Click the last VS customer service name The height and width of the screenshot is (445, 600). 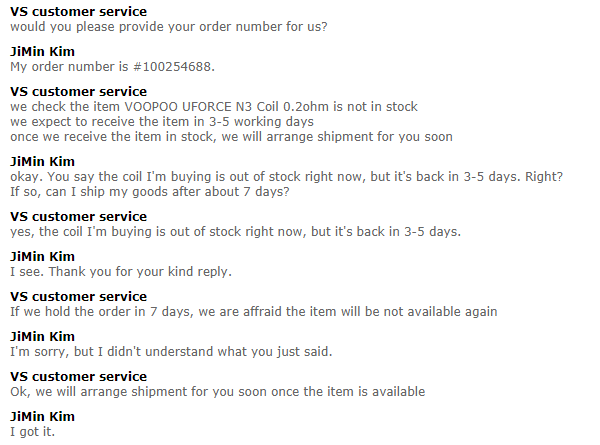pyautogui.click(x=78, y=377)
